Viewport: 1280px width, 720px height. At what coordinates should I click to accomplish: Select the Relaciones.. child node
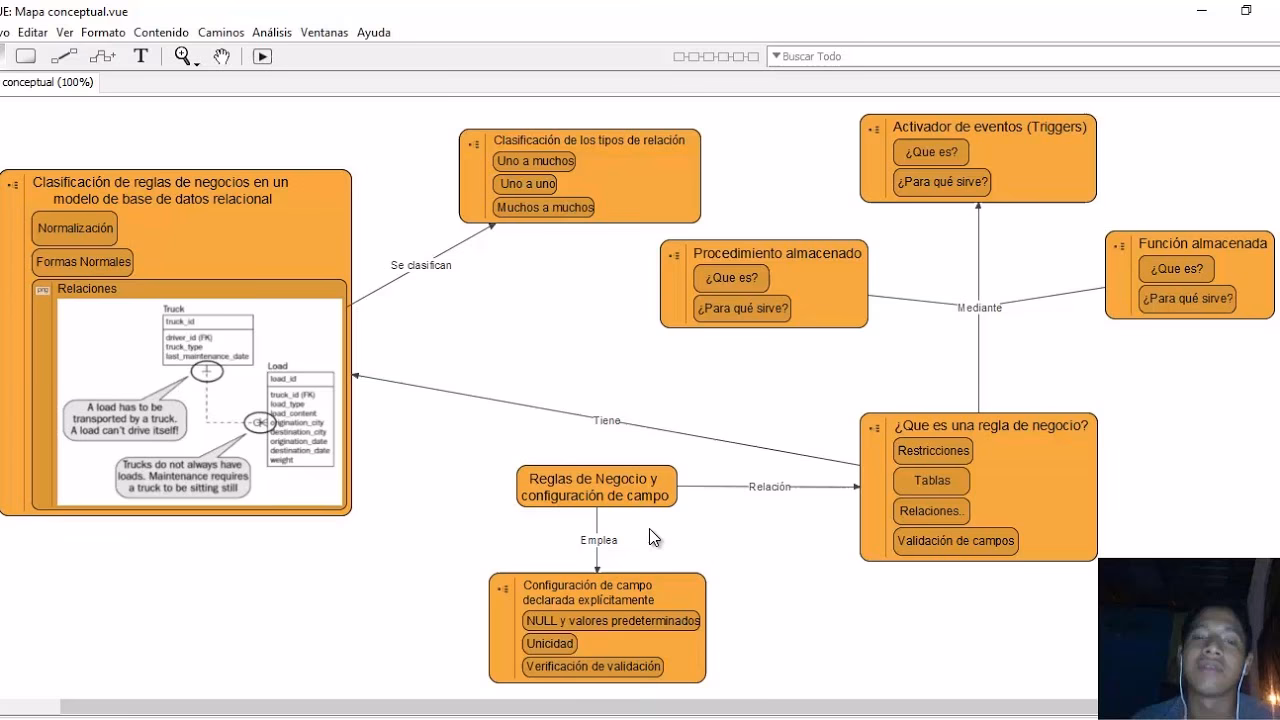click(x=931, y=511)
